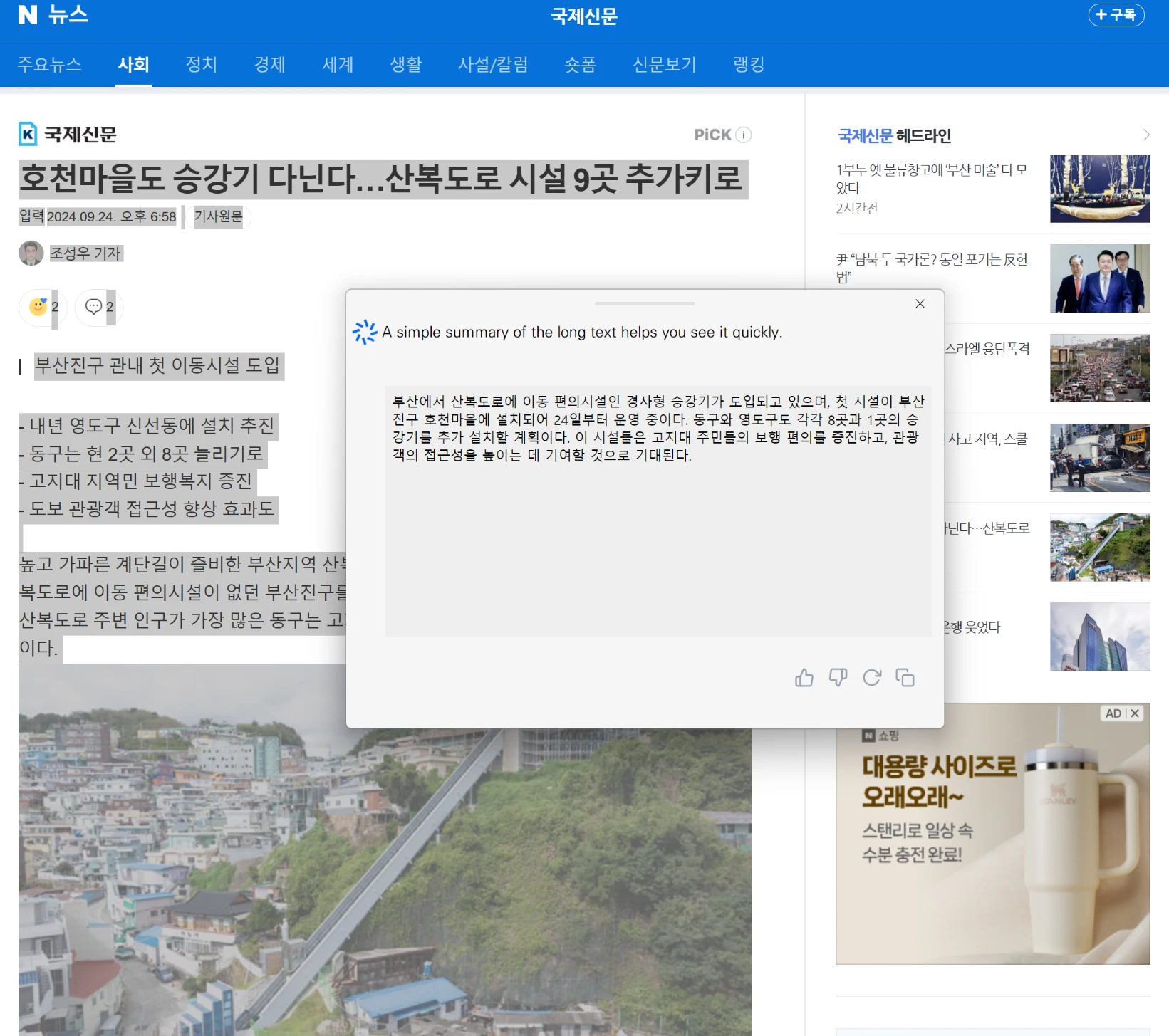Click subheading 부산진구 관내 첫 이동시설 도입
Image resolution: width=1169 pixels, height=1036 pixels.
[158, 366]
